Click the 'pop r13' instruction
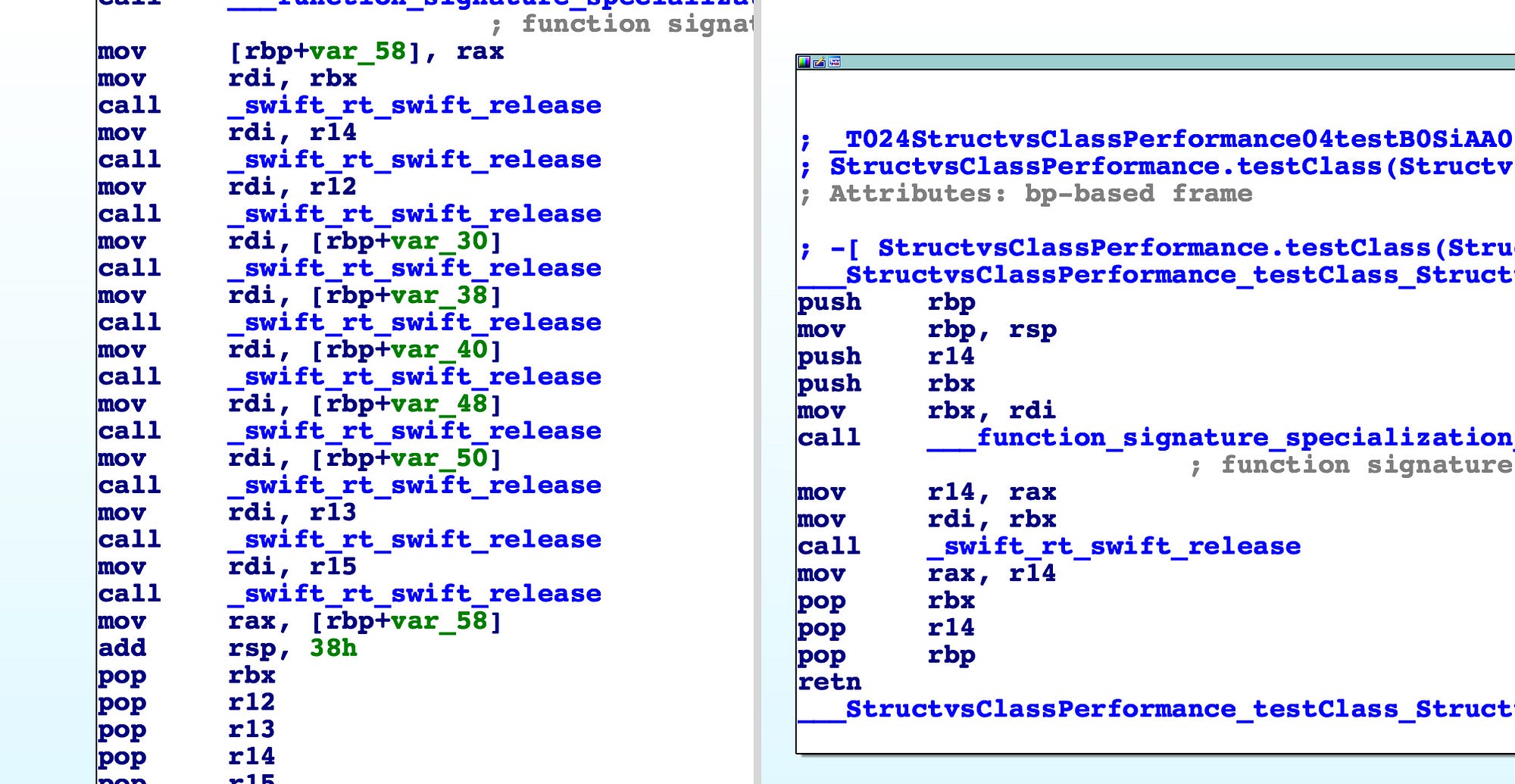The image size is (1515, 784). 186,730
